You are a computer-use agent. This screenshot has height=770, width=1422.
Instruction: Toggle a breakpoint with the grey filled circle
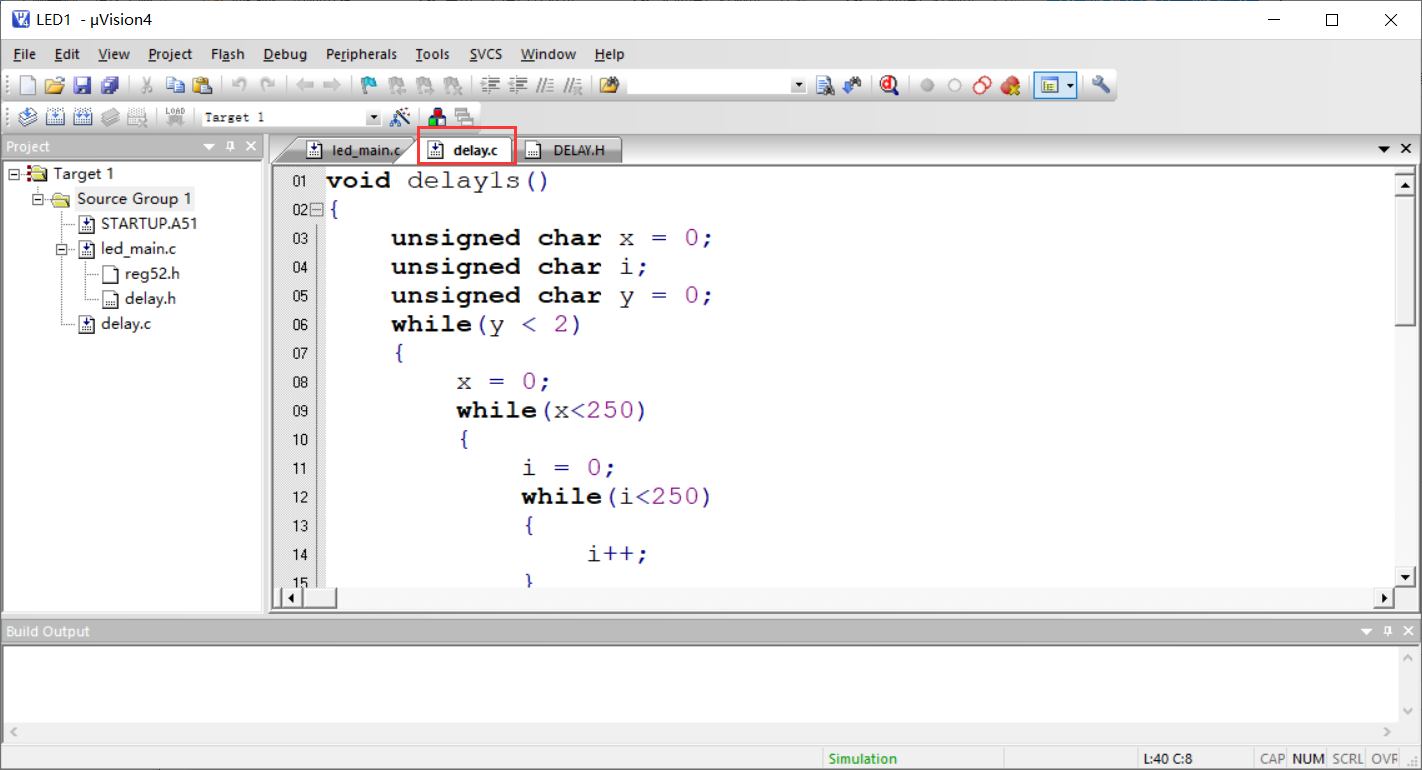pos(927,86)
